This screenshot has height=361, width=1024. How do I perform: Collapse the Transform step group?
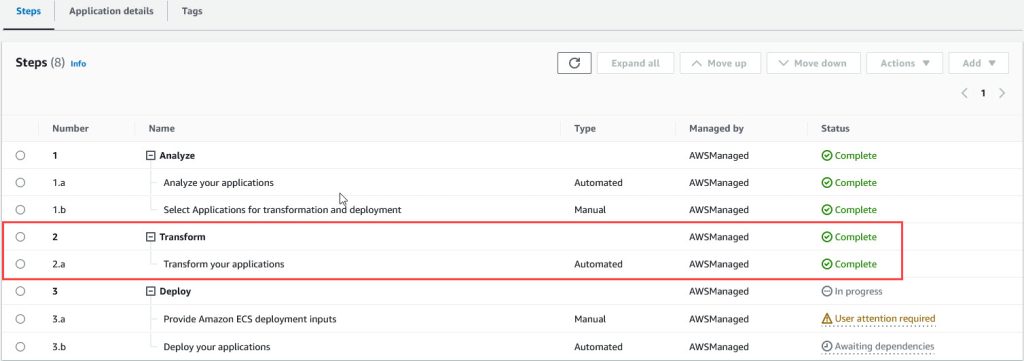tap(151, 237)
